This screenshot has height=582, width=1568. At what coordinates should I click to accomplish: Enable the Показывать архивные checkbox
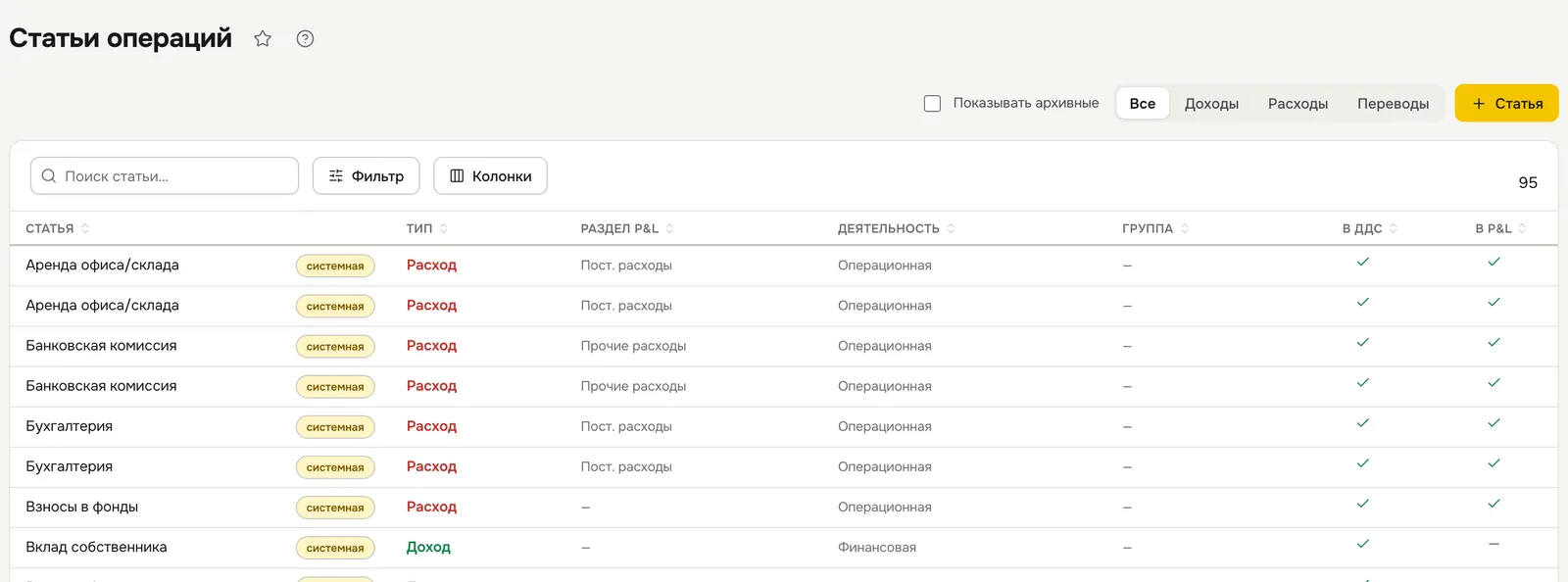coord(932,103)
